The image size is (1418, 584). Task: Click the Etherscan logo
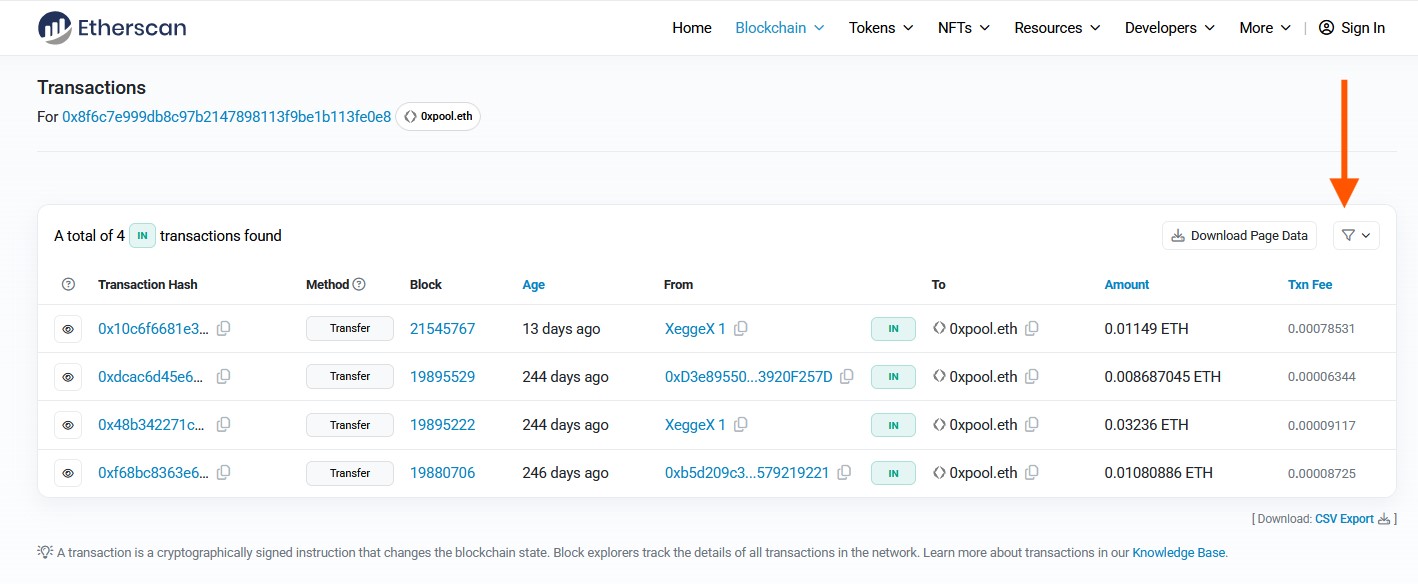pyautogui.click(x=112, y=28)
